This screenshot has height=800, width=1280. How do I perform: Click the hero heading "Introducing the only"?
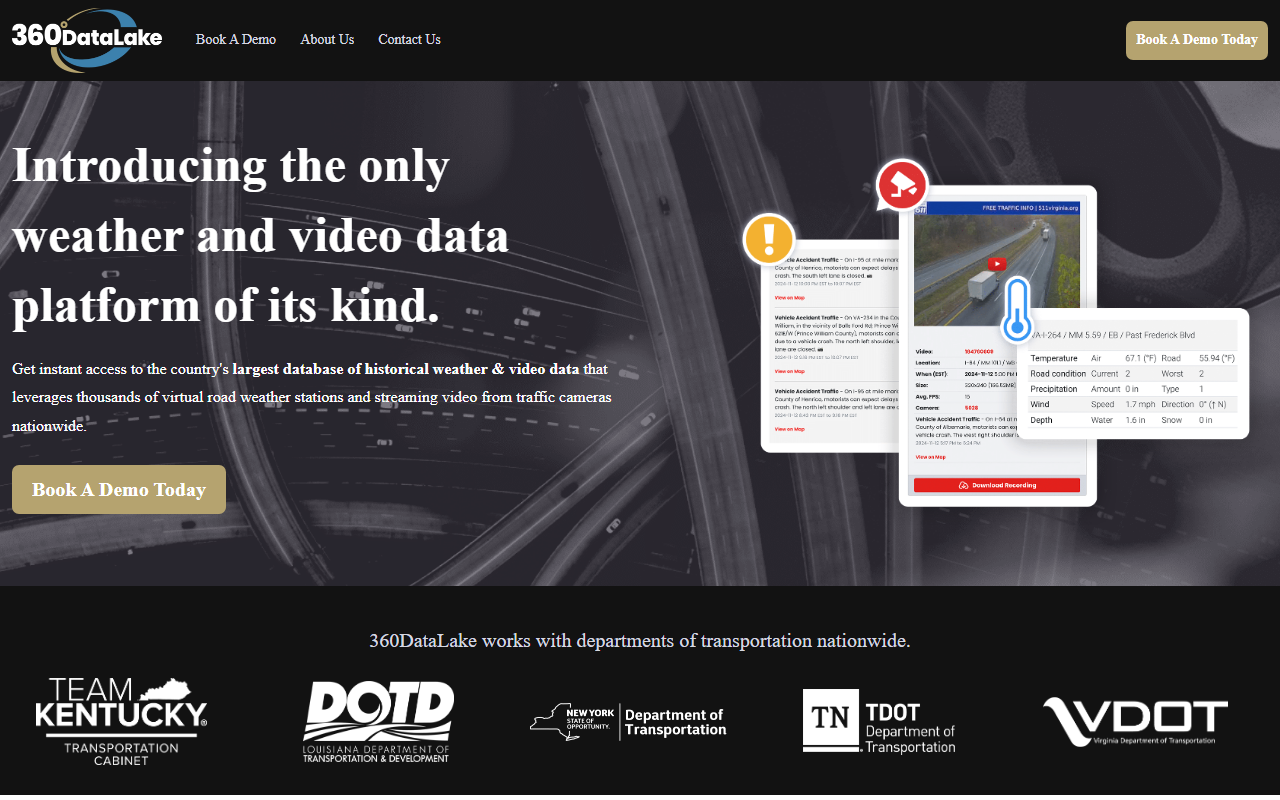click(x=231, y=165)
